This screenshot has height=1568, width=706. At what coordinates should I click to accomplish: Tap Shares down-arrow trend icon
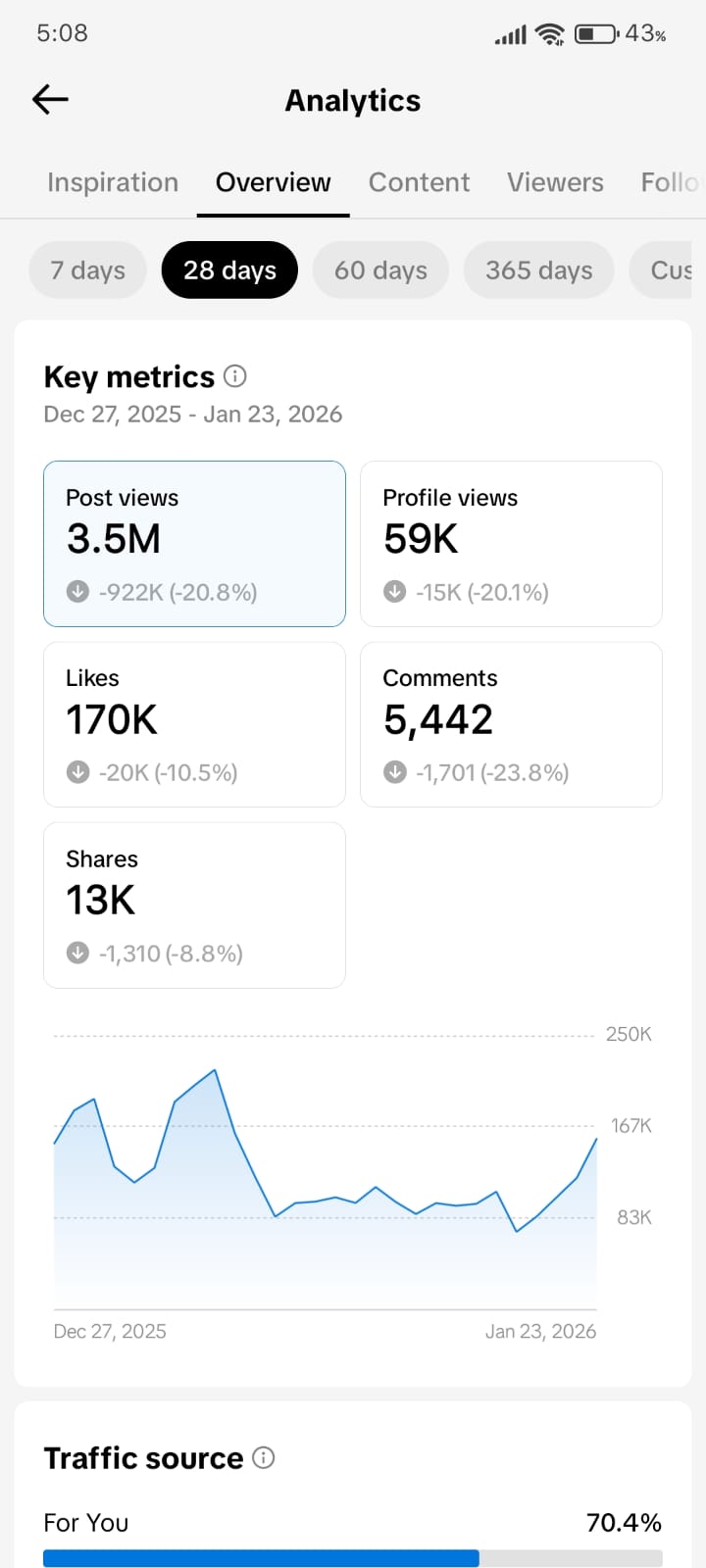[x=77, y=953]
